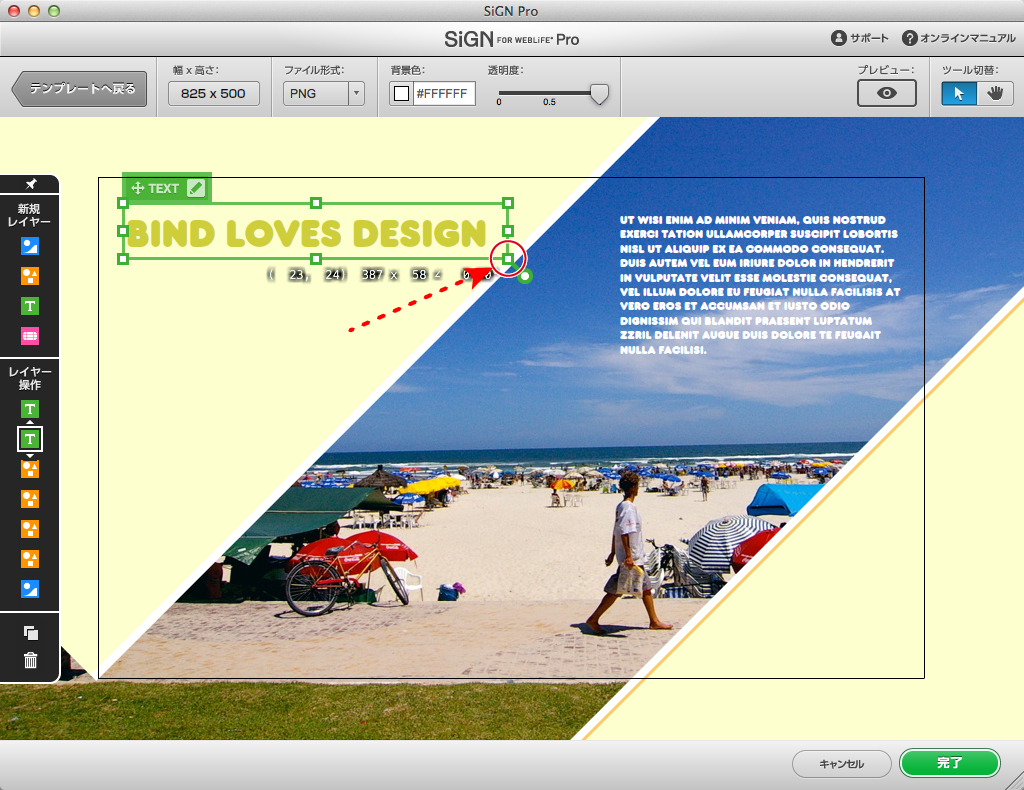Click the bottom-center handle of the text box

pyautogui.click(x=316, y=259)
